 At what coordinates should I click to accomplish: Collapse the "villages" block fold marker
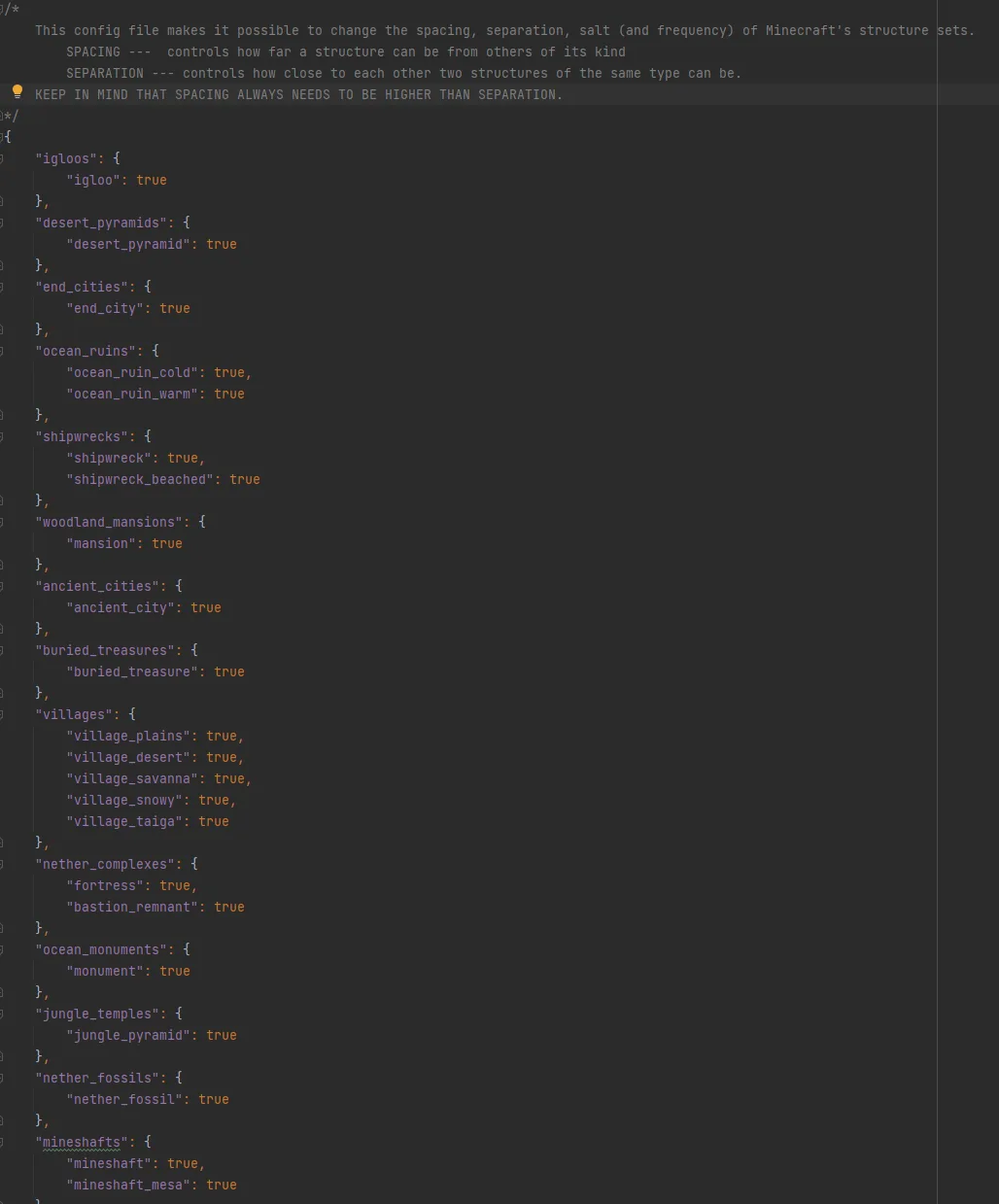pos(2,714)
